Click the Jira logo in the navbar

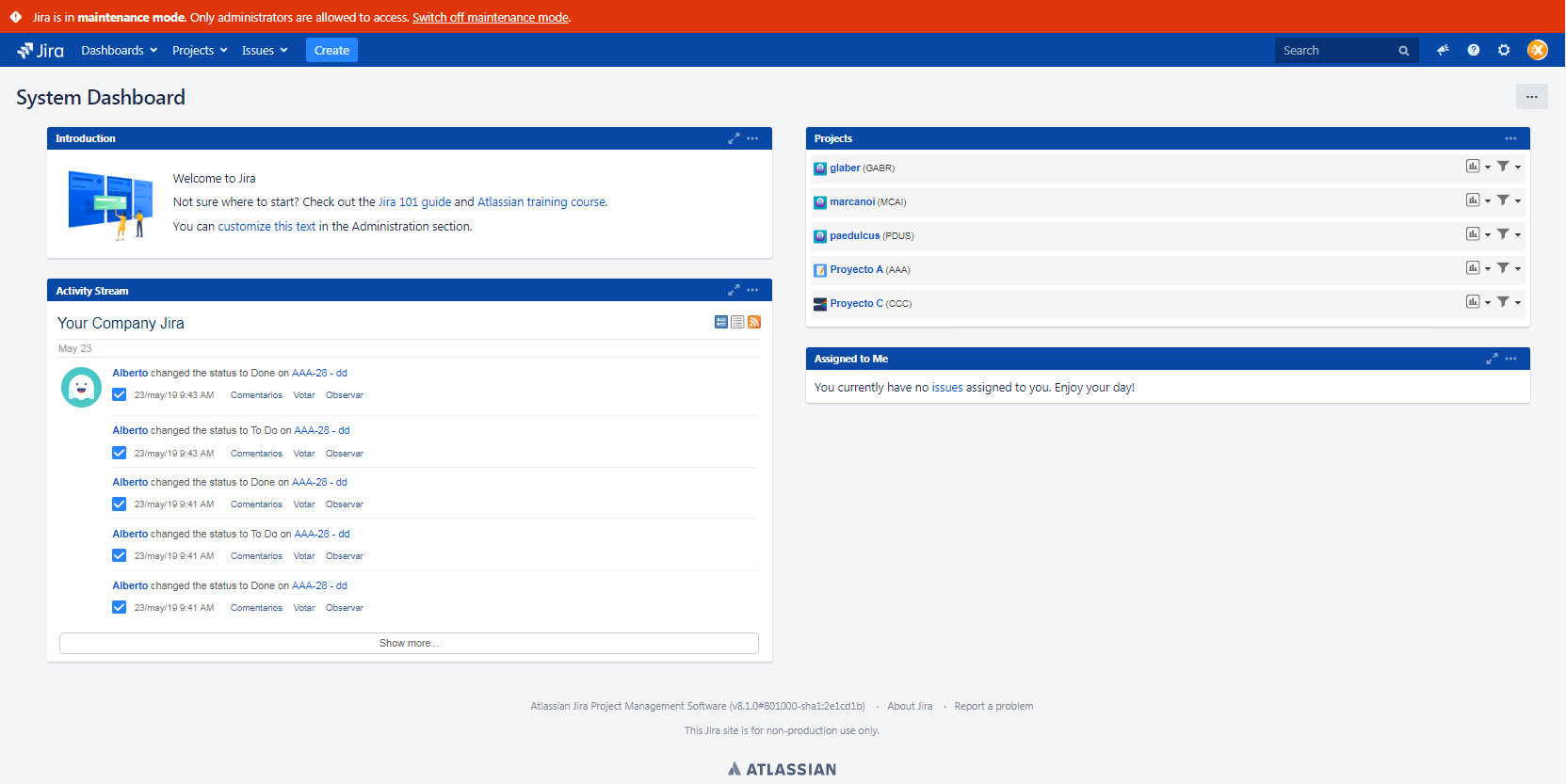pyautogui.click(x=40, y=50)
